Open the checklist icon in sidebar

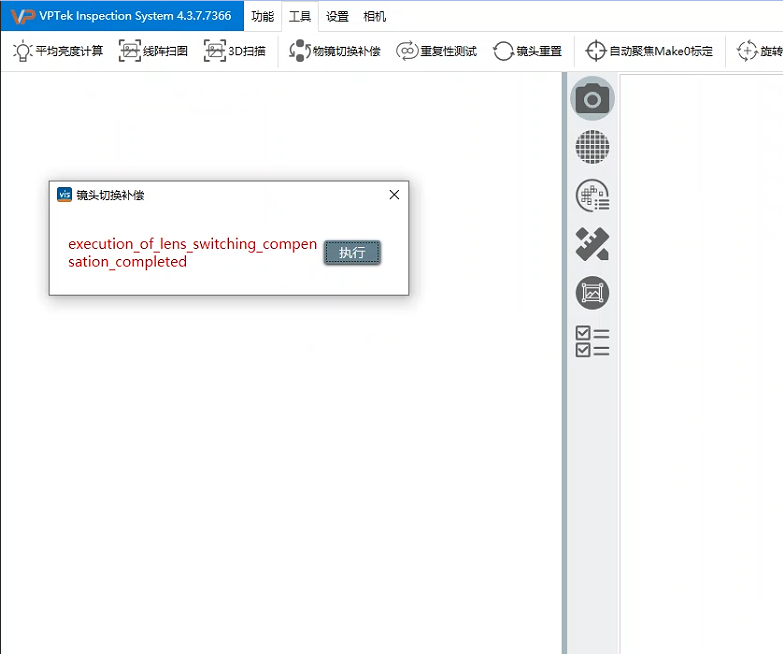pos(592,341)
